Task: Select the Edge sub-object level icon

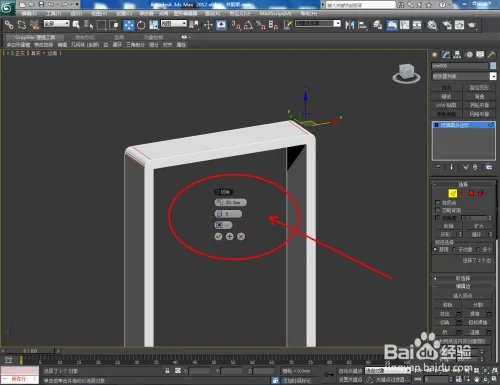Action: (452, 193)
